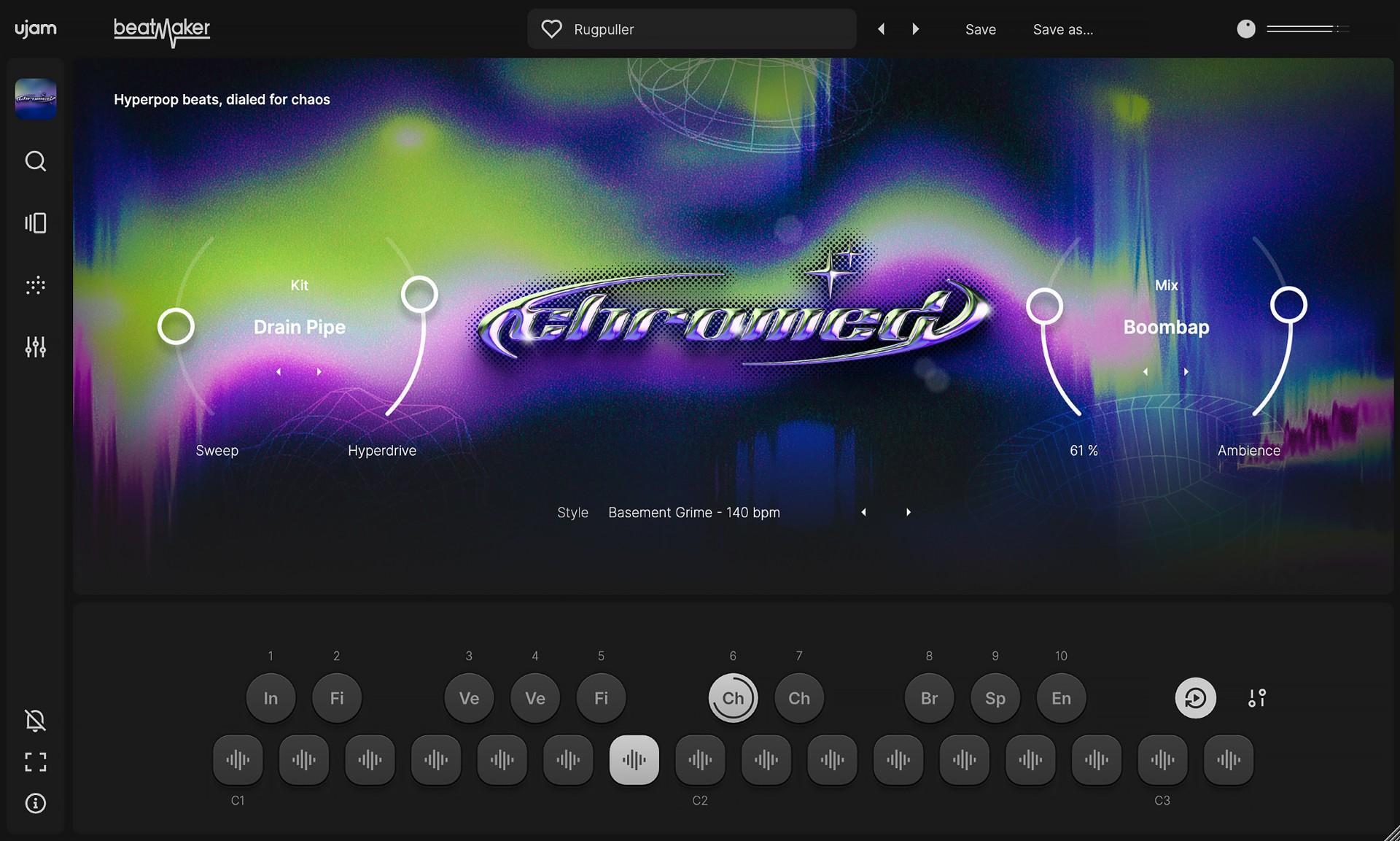The width and height of the screenshot is (1400, 841).
Task: Open the sliders/settings panel in the sidebar
Action: 35,348
